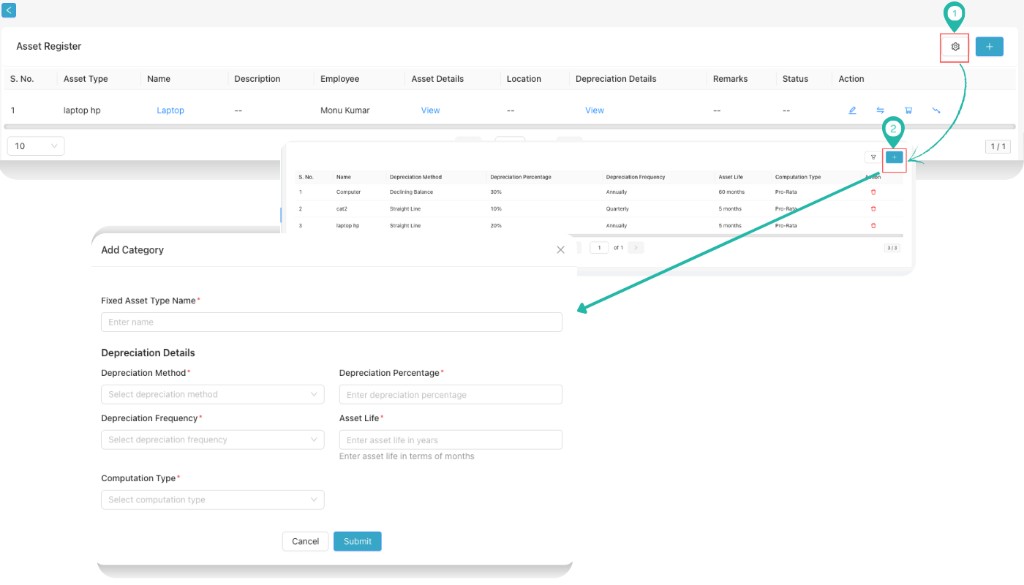This screenshot has width=1024, height=585.
Task: Delete the laptop hp category entry
Action: [873, 225]
